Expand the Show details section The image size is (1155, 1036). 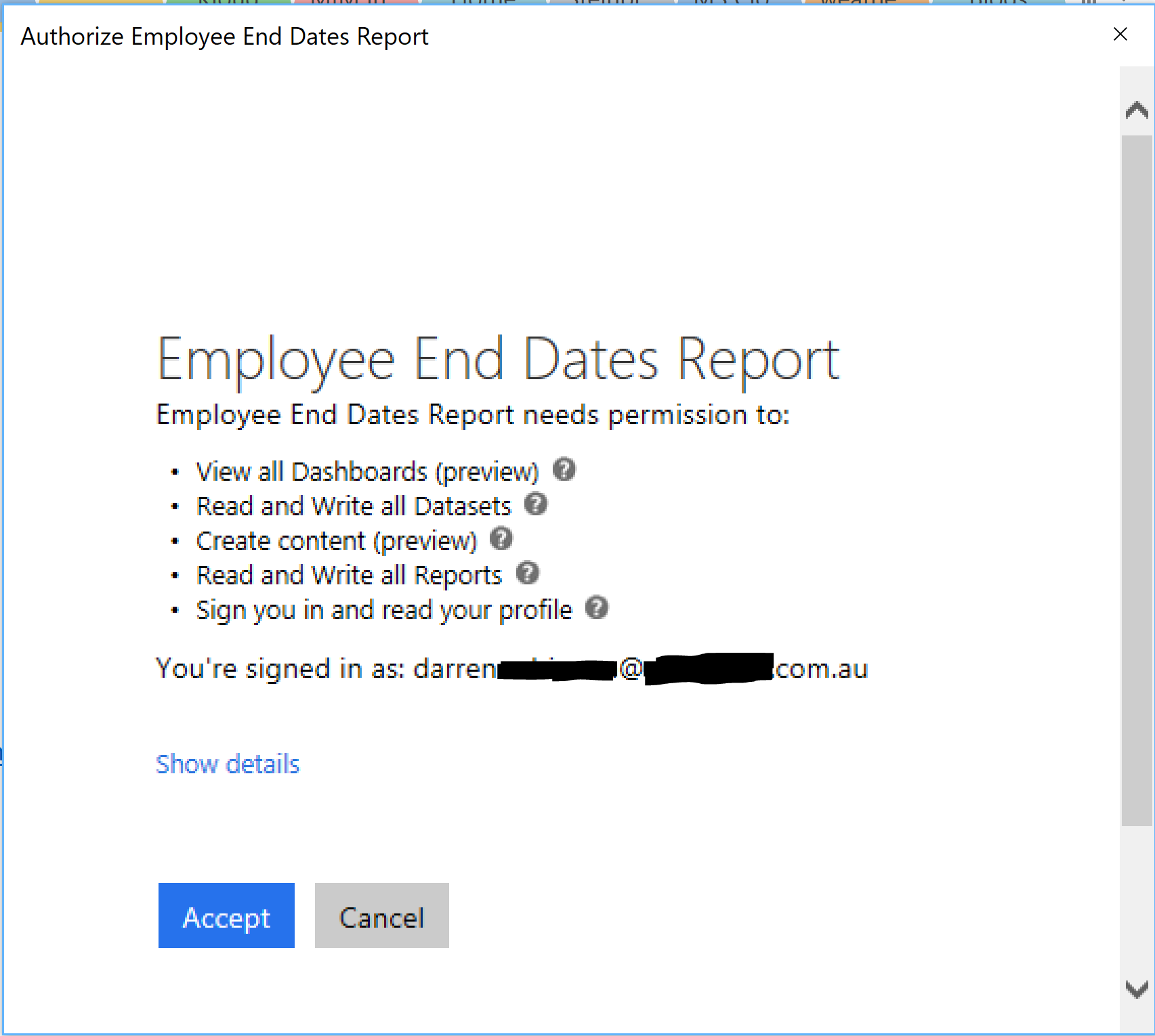click(x=228, y=764)
